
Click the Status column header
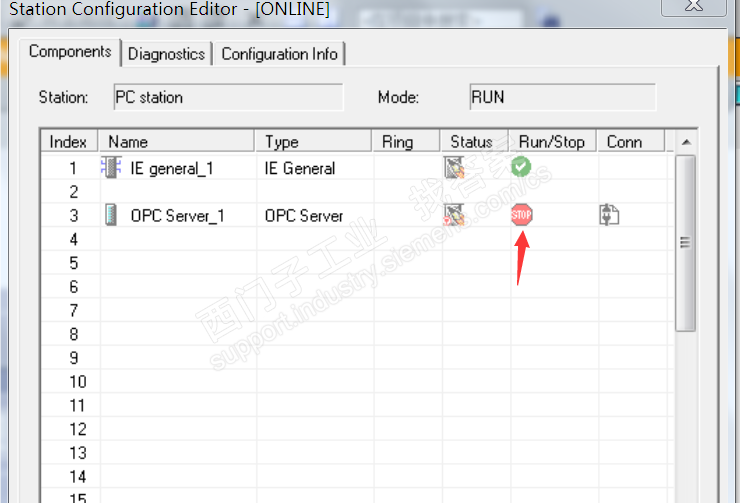click(474, 142)
